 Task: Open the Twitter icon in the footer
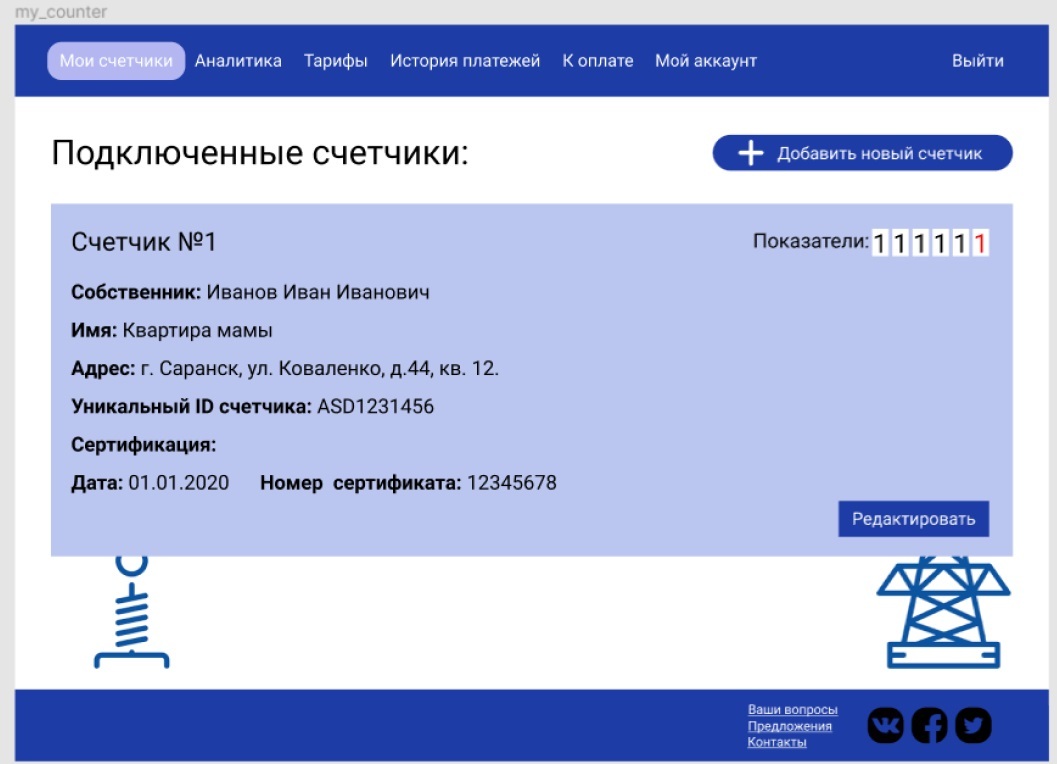click(x=973, y=725)
